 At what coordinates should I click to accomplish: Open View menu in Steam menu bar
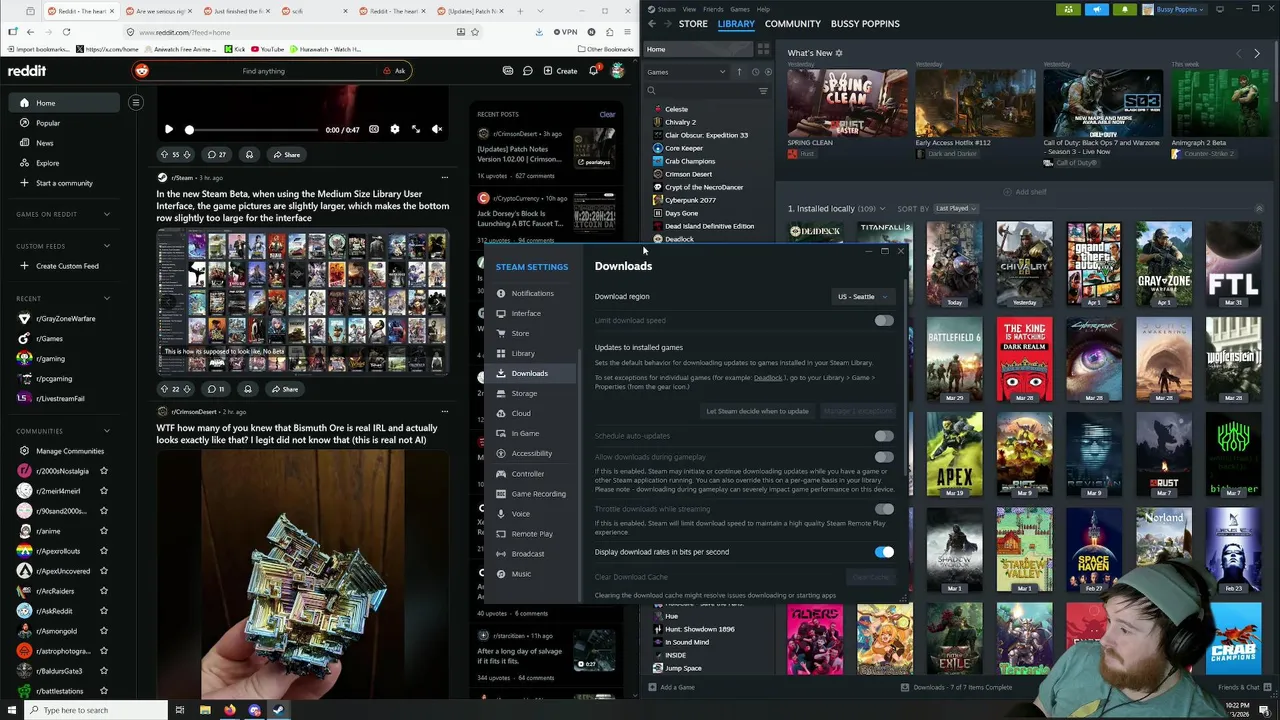click(689, 9)
